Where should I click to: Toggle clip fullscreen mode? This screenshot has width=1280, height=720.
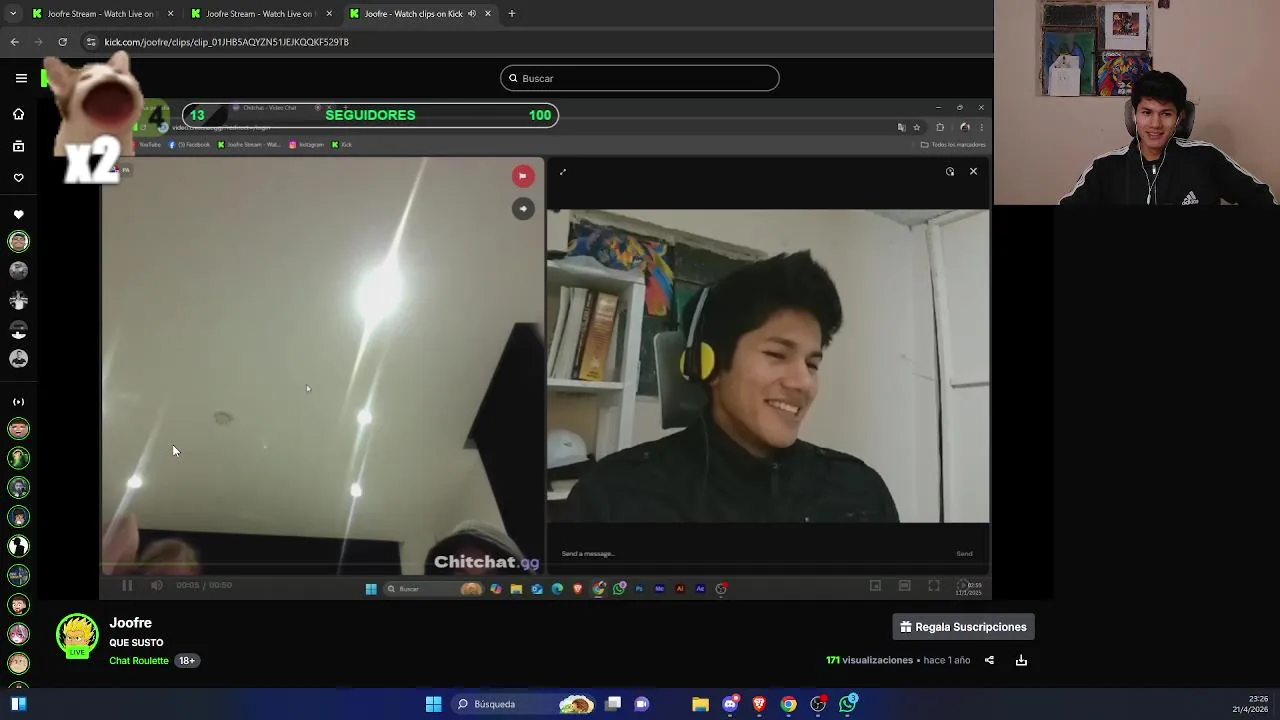pyautogui.click(x=934, y=586)
